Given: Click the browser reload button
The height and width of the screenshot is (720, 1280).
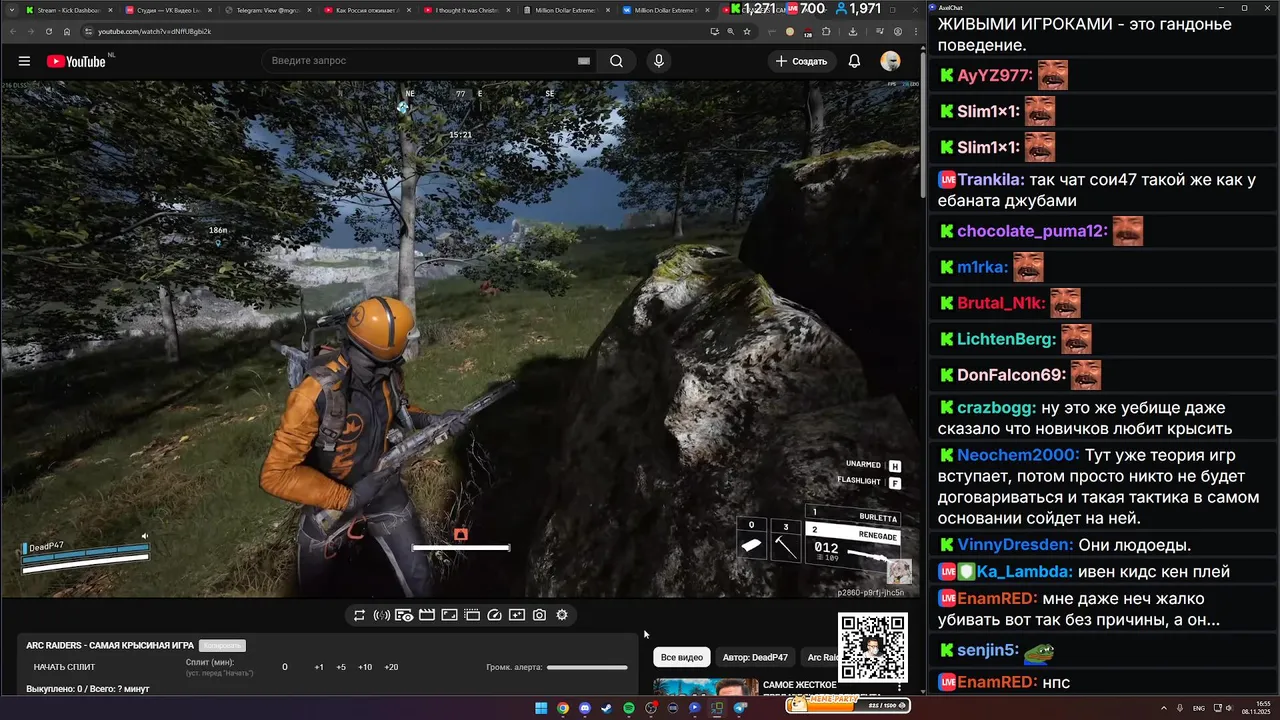Looking at the screenshot, I should 49,31.
